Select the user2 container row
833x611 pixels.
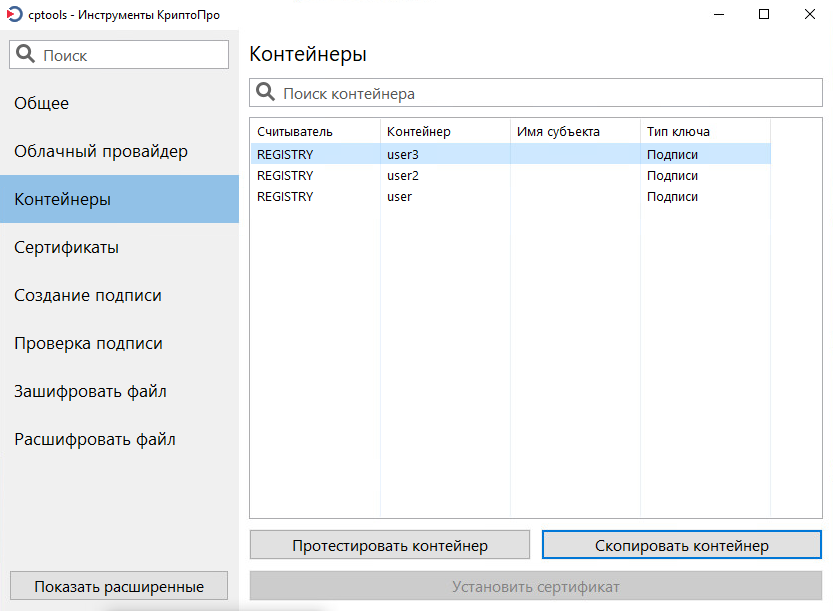(511, 175)
